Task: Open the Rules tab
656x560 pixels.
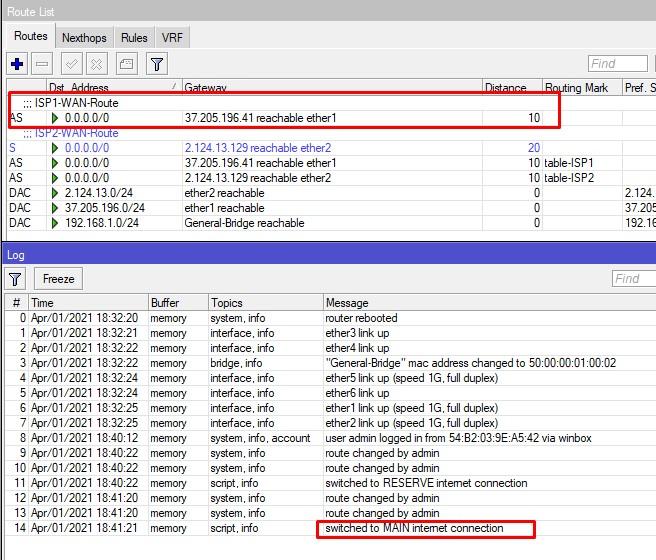Action: [134, 38]
